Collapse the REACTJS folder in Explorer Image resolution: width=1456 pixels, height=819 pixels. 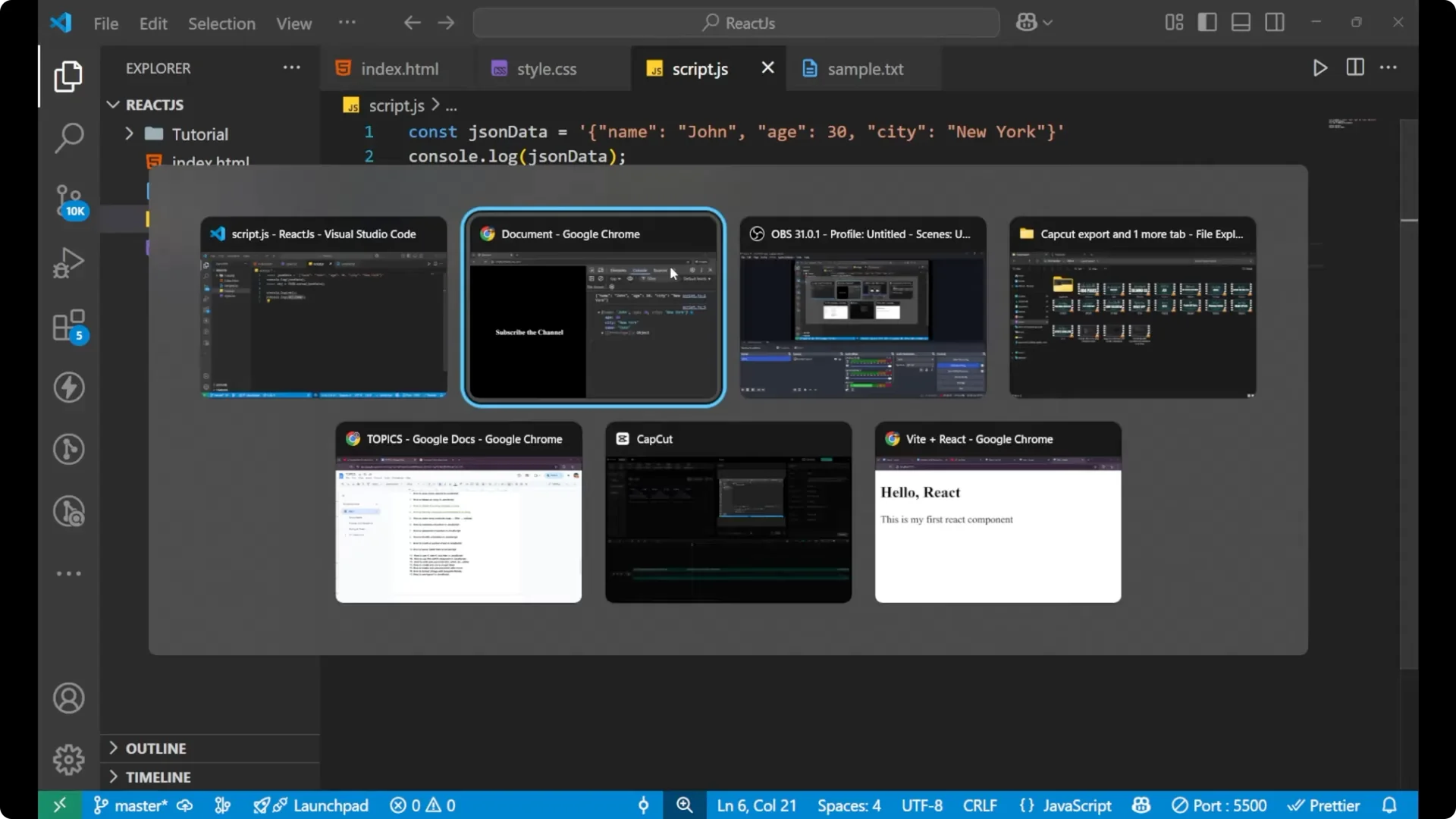pos(112,105)
